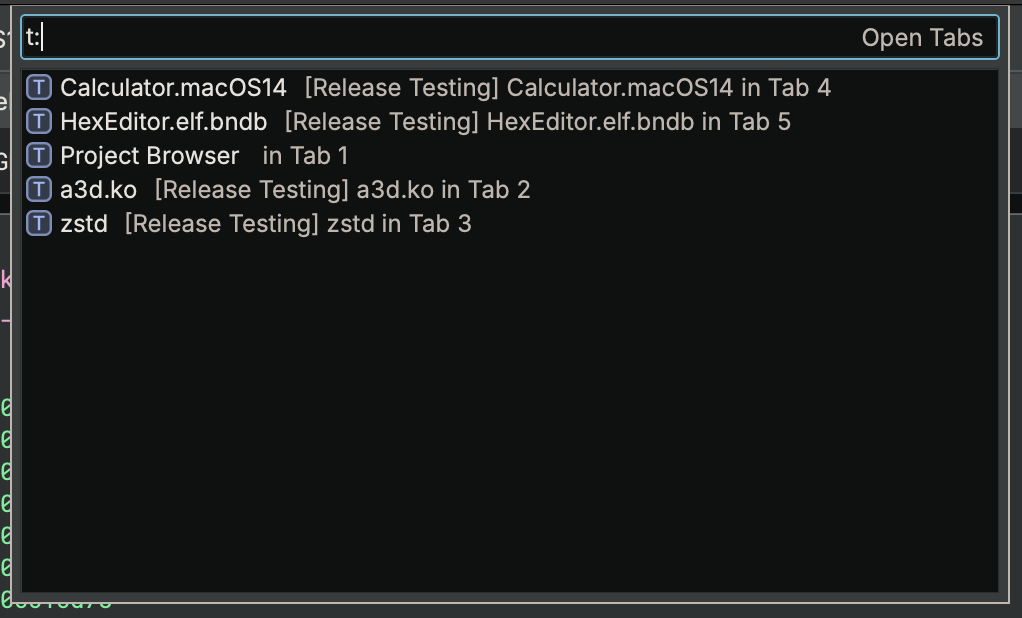Click the T icon beside Calculator.macOS14
The image size is (1022, 618).
(x=40, y=87)
